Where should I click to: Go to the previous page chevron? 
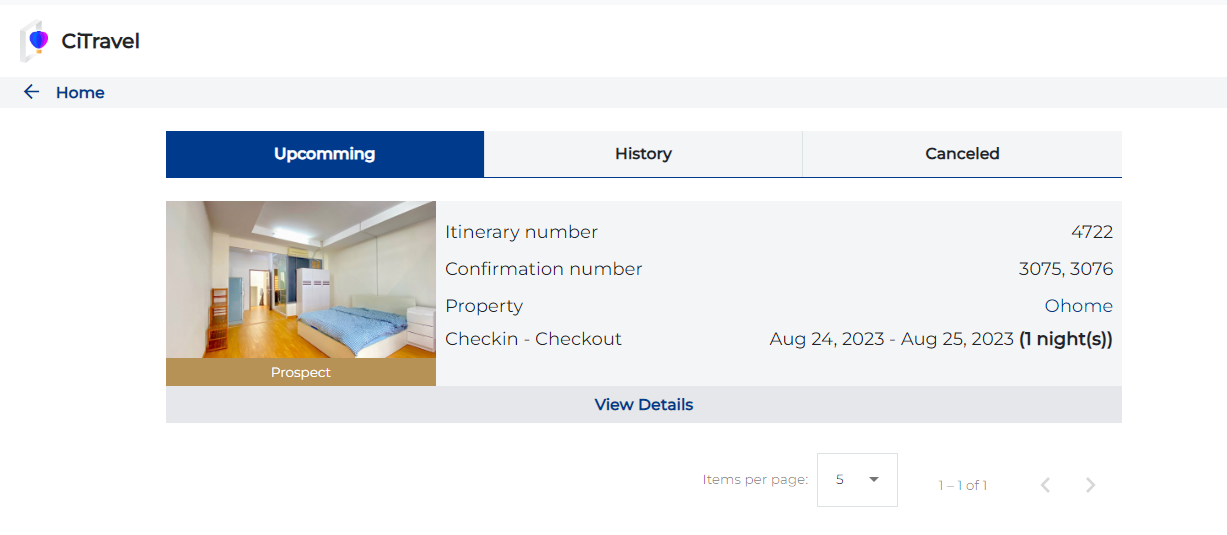click(1045, 485)
